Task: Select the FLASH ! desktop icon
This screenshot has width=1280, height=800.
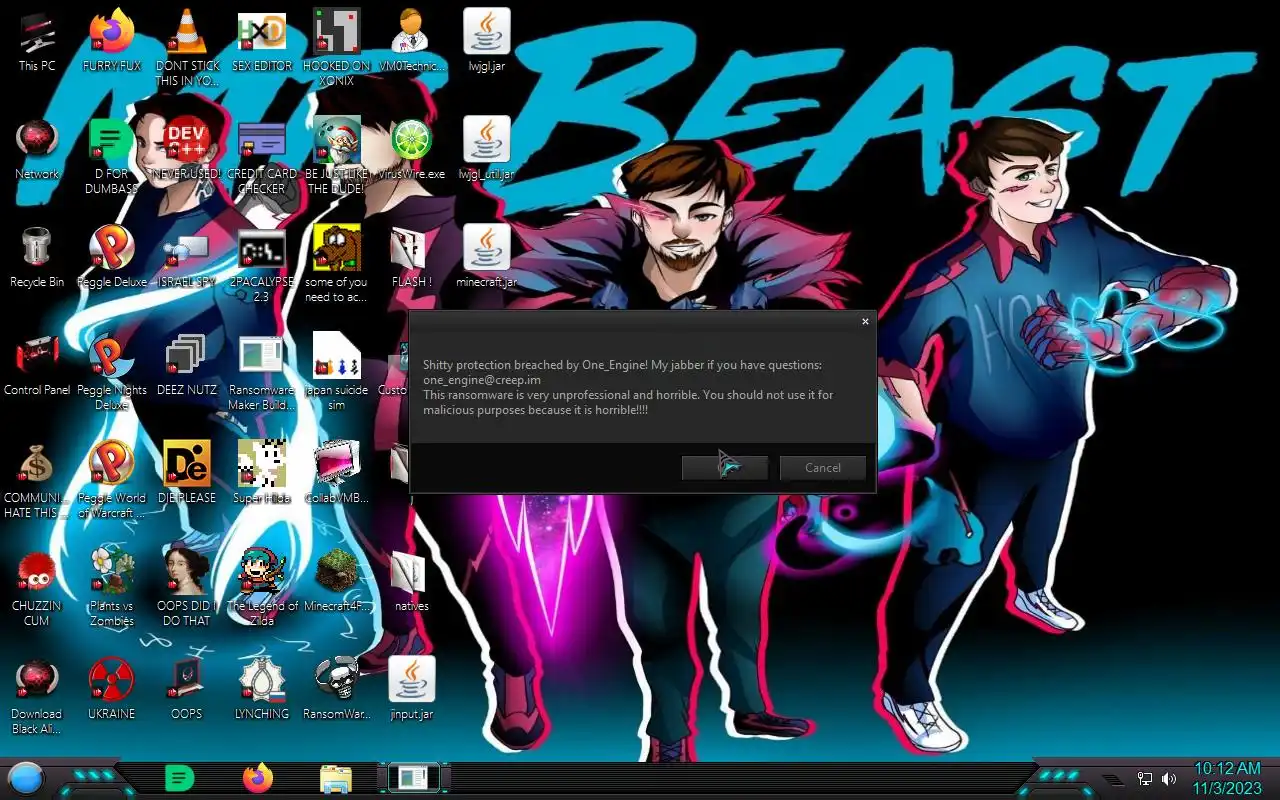Action: coord(411,258)
